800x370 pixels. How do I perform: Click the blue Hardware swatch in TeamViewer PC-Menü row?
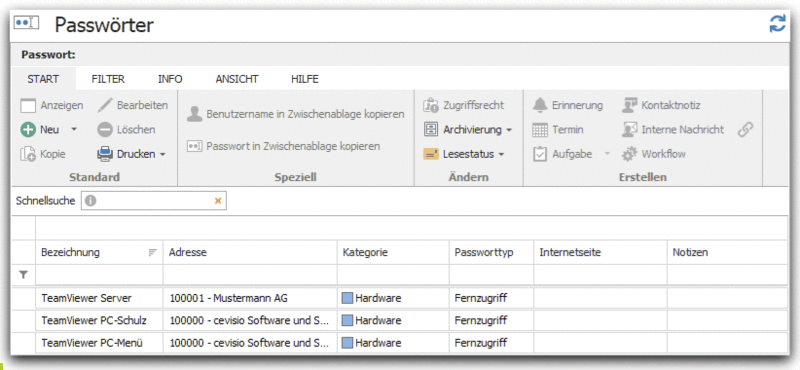(x=347, y=343)
